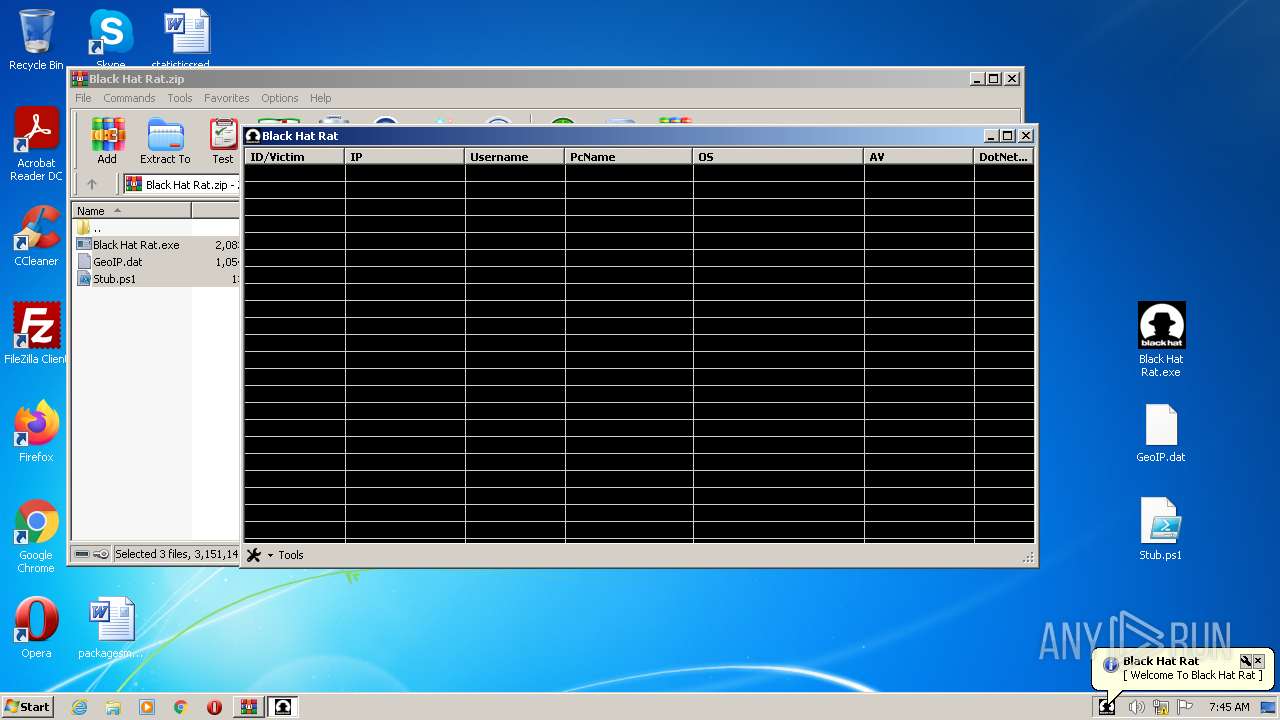
Task: Click the volume speaker tray icon
Action: click(1136, 707)
